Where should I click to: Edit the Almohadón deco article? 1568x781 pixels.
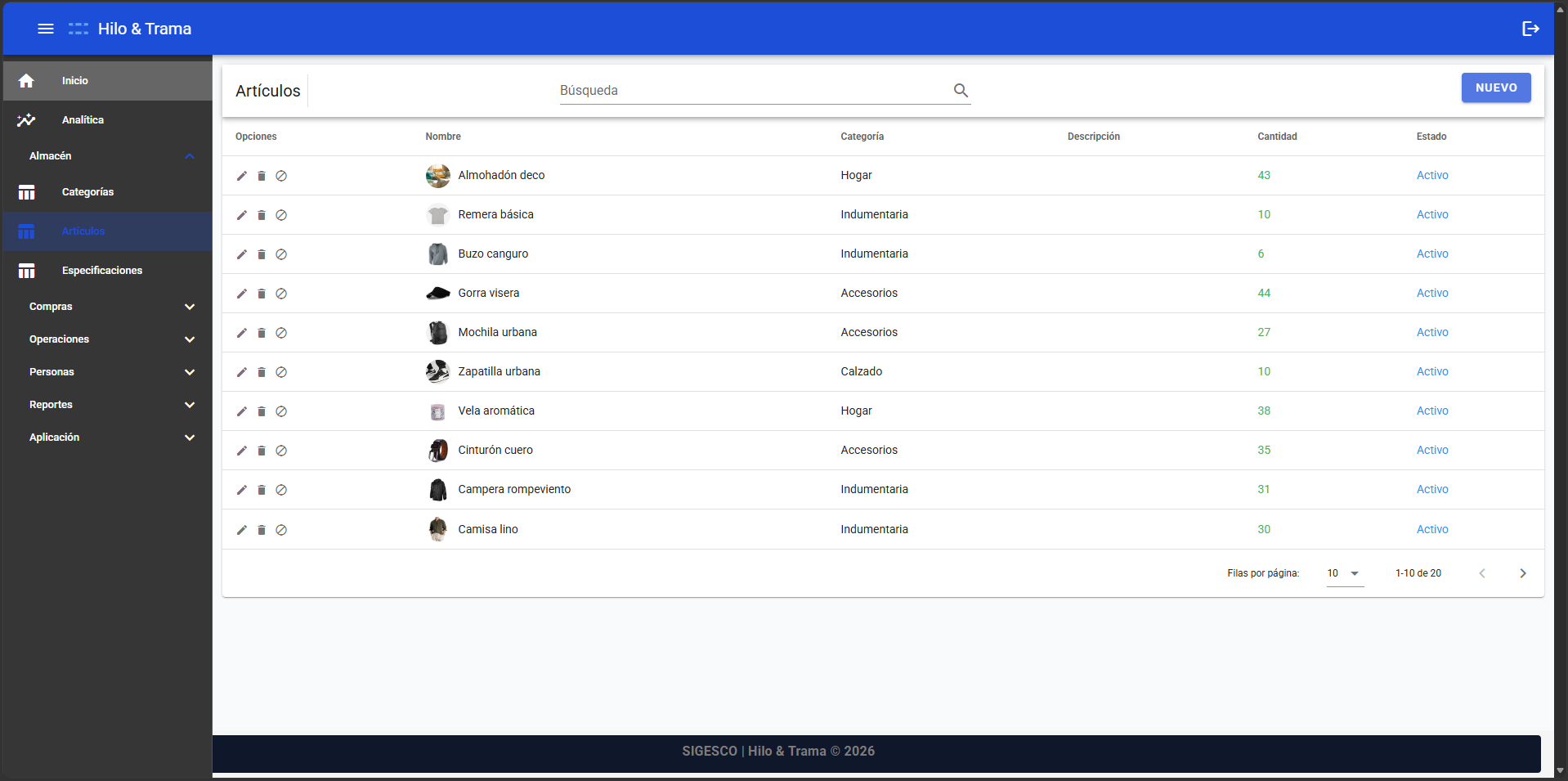coord(242,176)
